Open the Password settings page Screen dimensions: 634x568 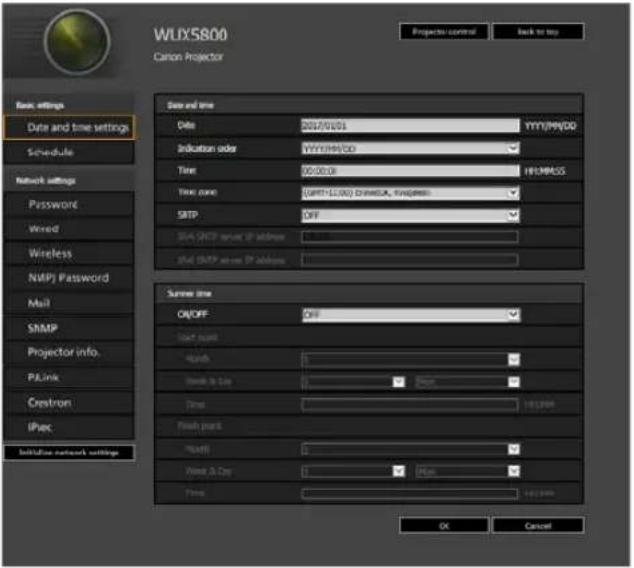click(x=69, y=204)
